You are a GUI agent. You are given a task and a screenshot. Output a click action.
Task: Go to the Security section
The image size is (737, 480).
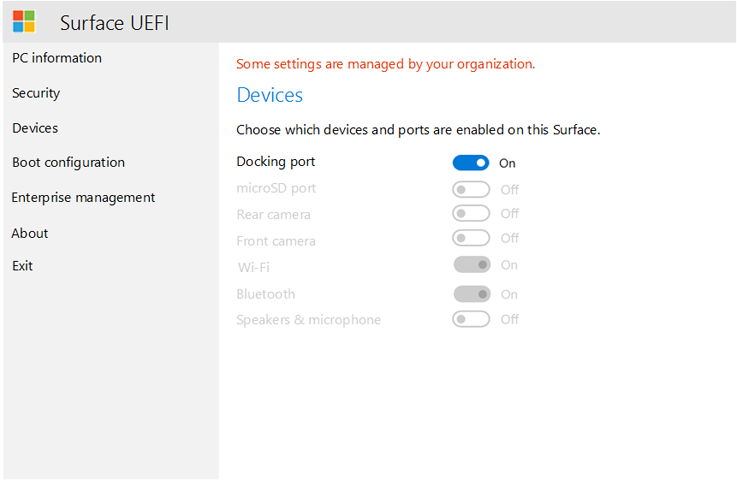[x=36, y=93]
